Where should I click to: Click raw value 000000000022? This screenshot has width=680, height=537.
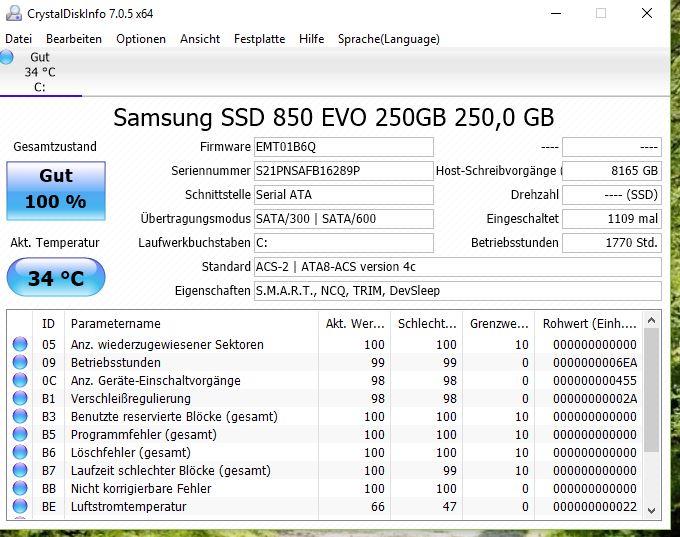pyautogui.click(x=595, y=507)
